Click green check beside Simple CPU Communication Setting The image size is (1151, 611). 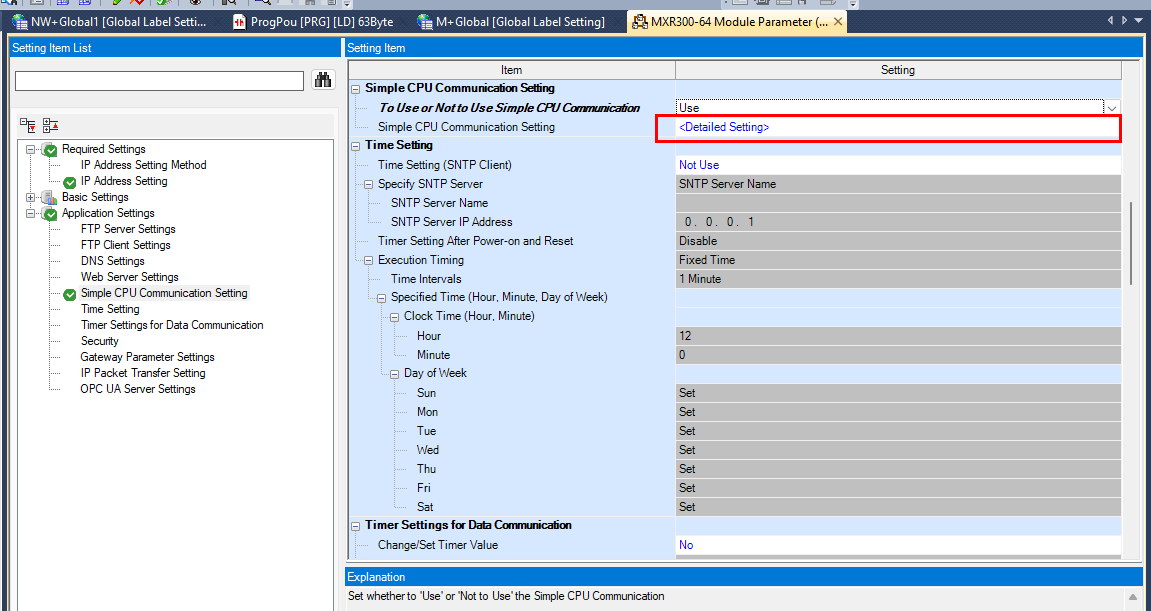[x=70, y=294]
